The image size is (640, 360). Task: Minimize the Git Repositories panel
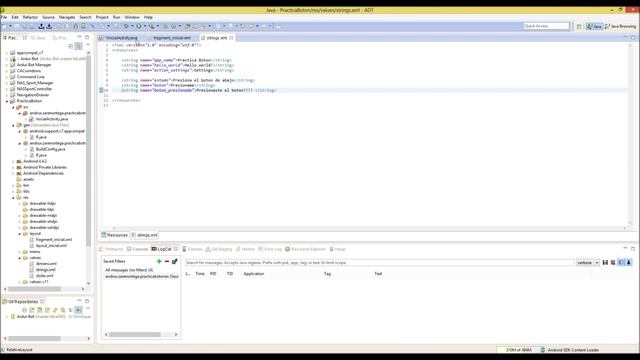79,301
